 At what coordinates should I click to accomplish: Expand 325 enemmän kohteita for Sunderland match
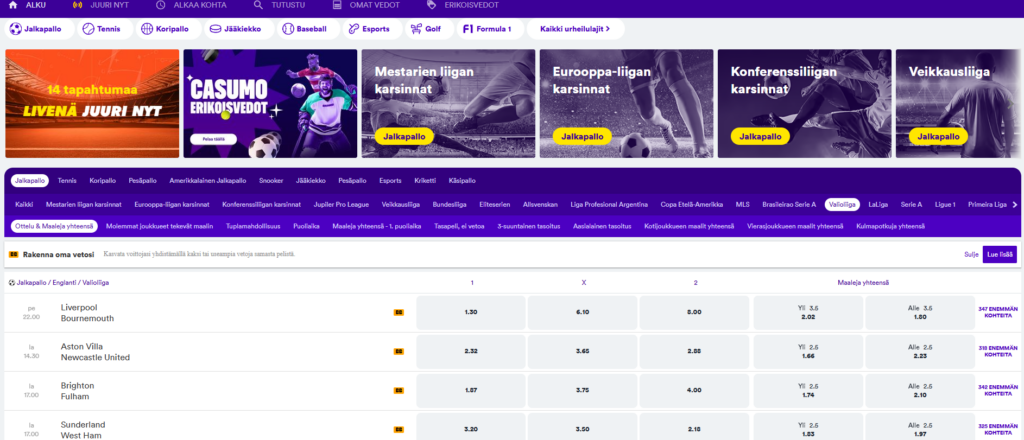[x=998, y=430]
